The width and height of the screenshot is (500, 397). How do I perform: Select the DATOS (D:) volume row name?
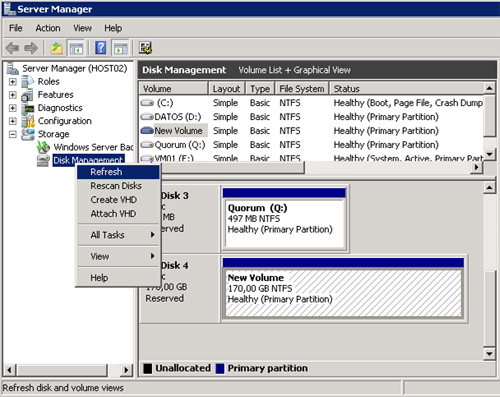coord(178,117)
